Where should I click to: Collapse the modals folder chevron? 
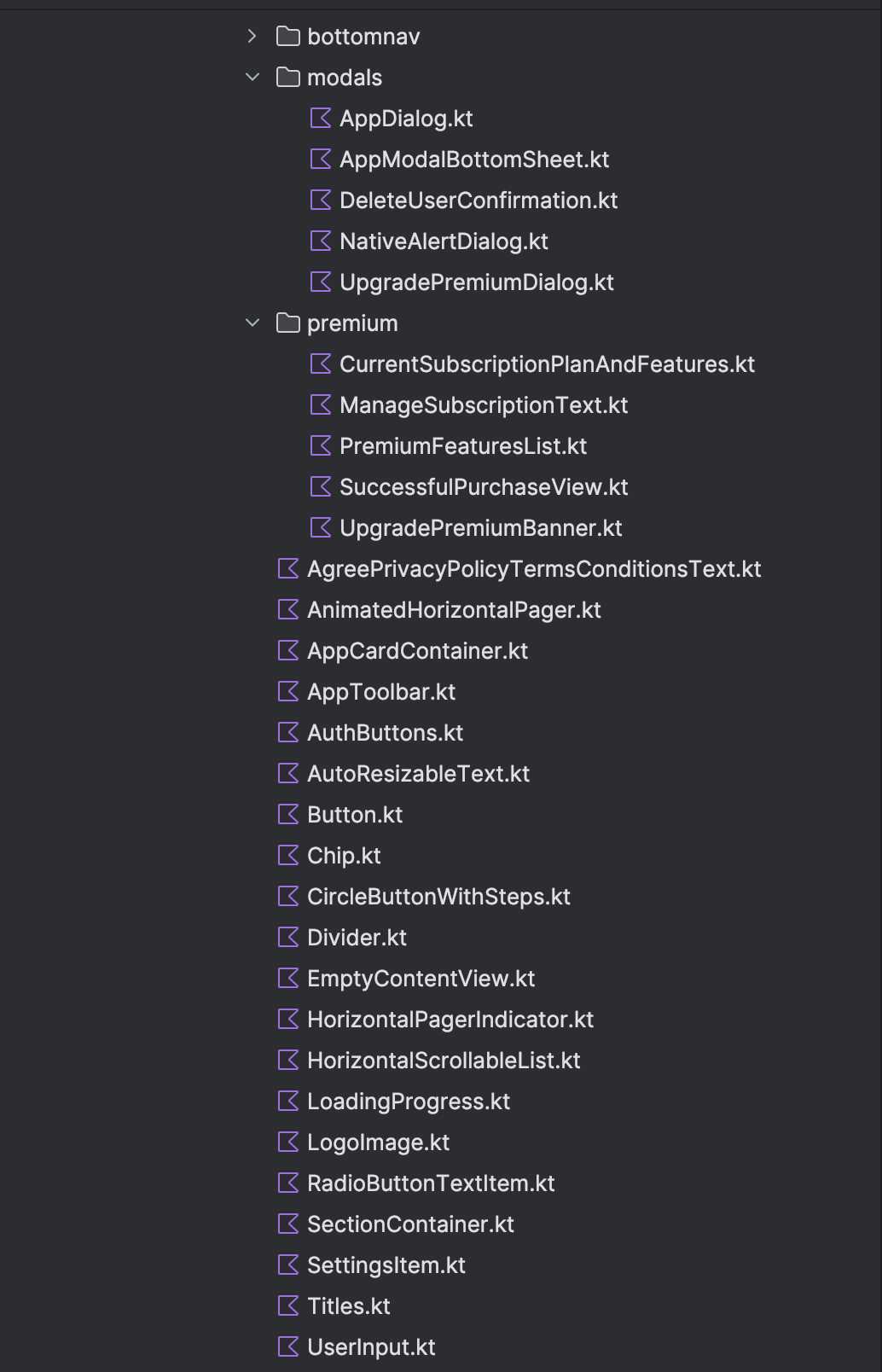(252, 77)
